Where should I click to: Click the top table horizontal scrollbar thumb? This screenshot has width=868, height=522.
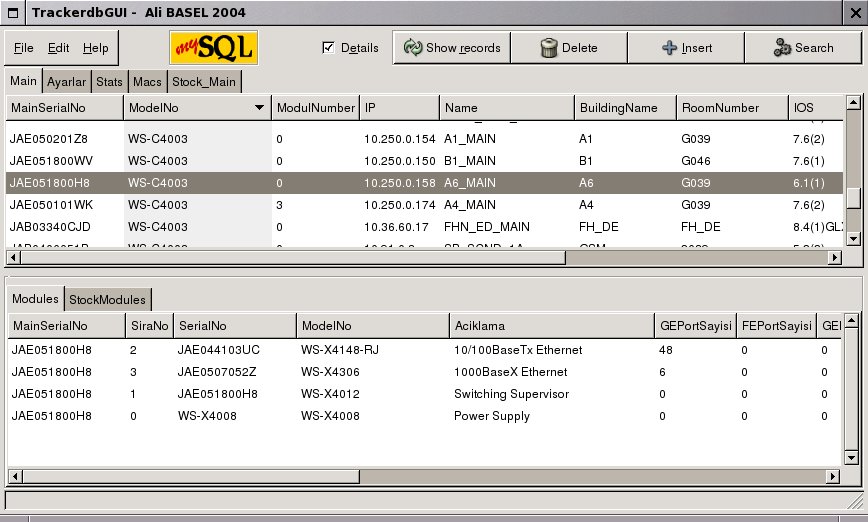(293, 257)
